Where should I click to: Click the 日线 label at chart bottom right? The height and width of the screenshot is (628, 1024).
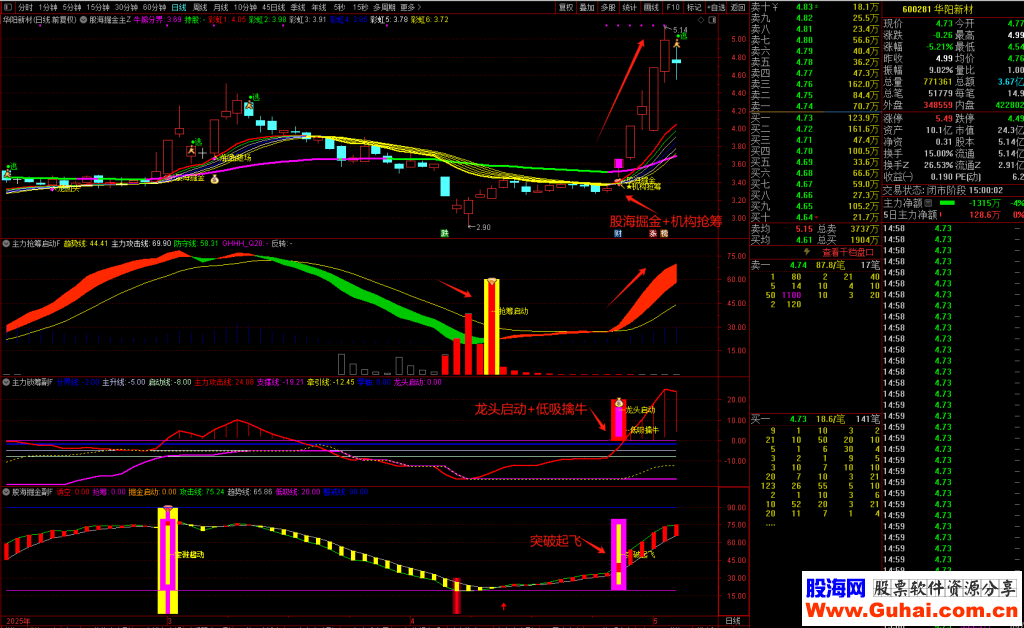point(733,621)
